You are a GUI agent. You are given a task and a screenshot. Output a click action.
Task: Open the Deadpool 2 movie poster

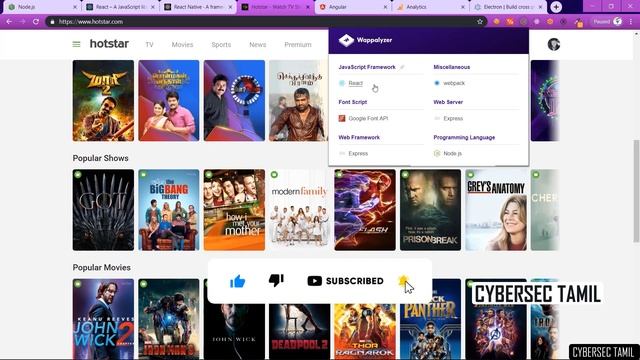tap(300, 331)
